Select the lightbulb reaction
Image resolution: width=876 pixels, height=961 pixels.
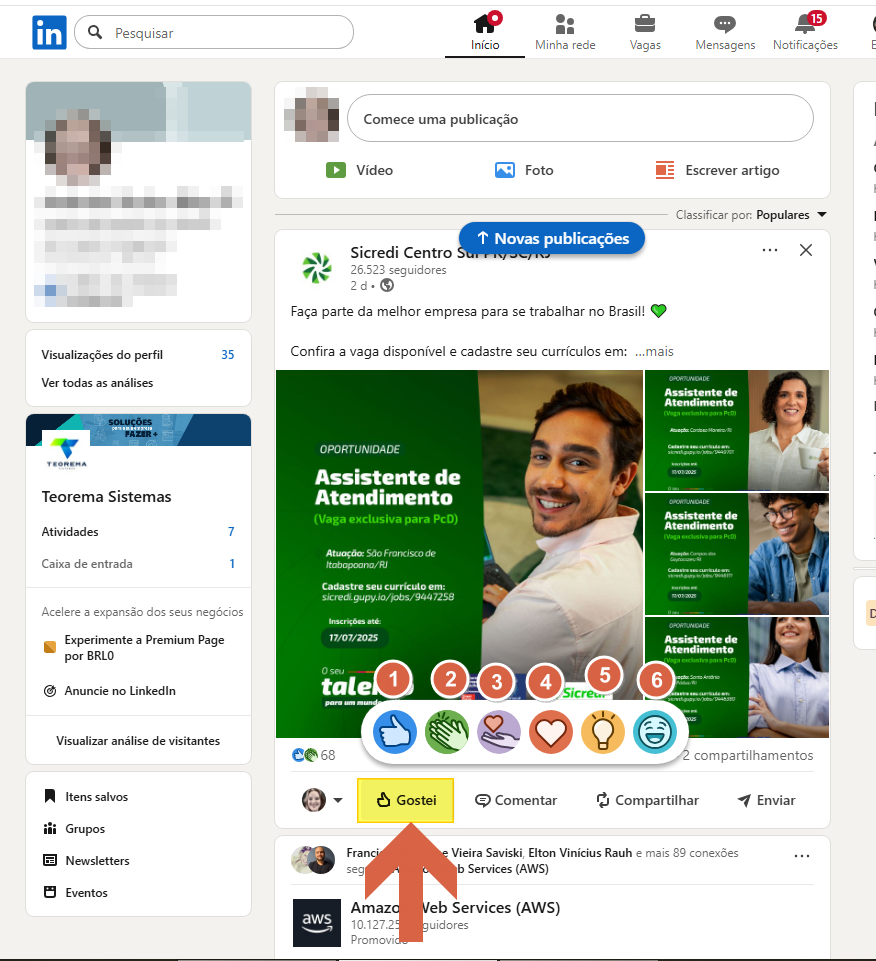603,732
